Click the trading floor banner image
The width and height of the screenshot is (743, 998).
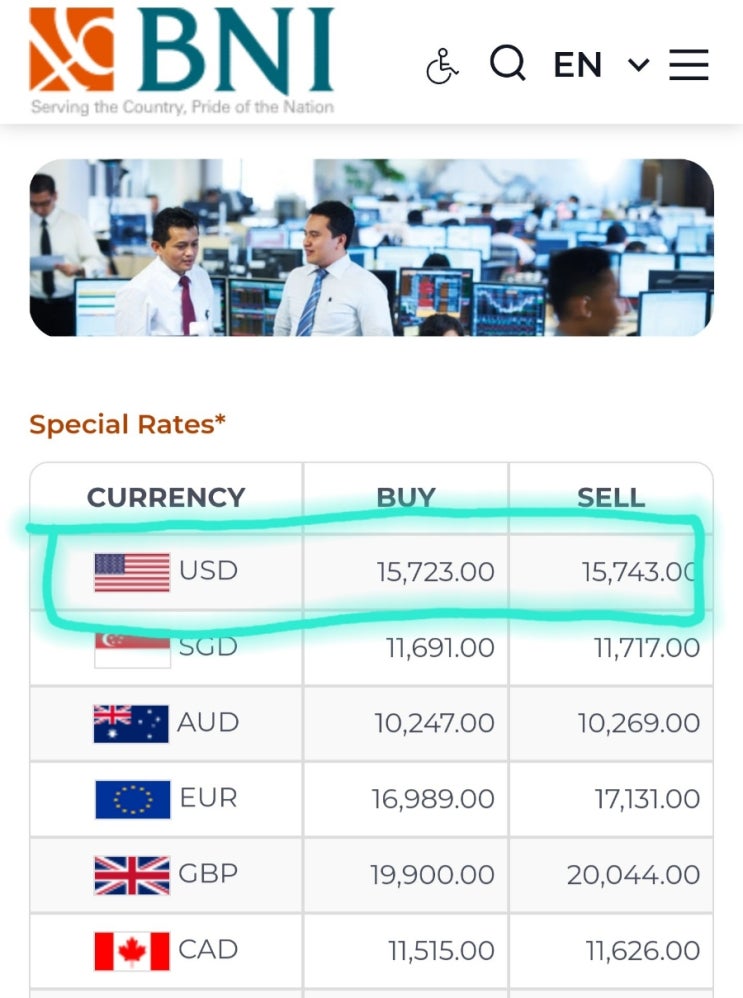pos(371,247)
